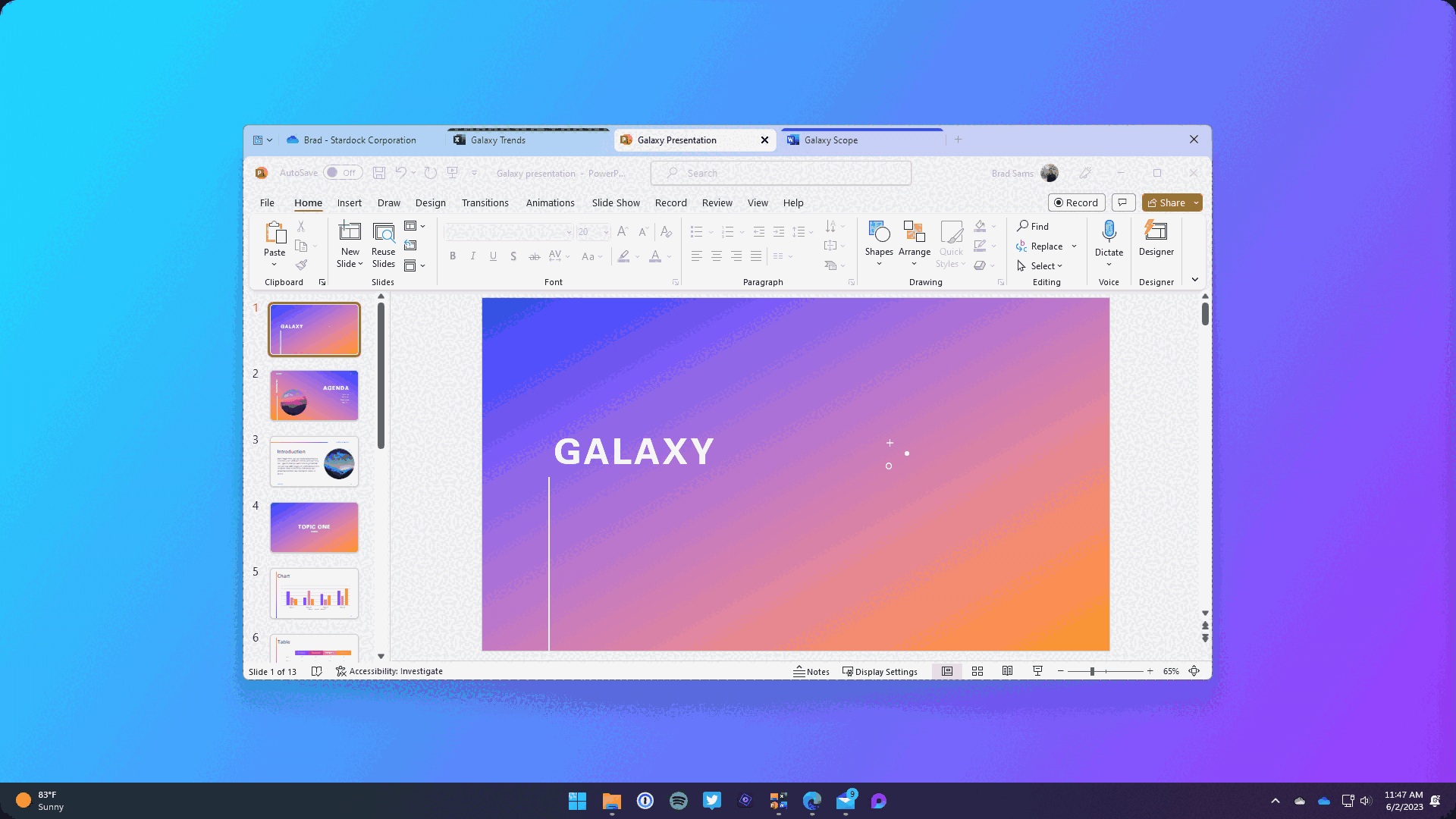Open the Share button dropdown arrow
The image size is (1456, 819).
tap(1196, 202)
